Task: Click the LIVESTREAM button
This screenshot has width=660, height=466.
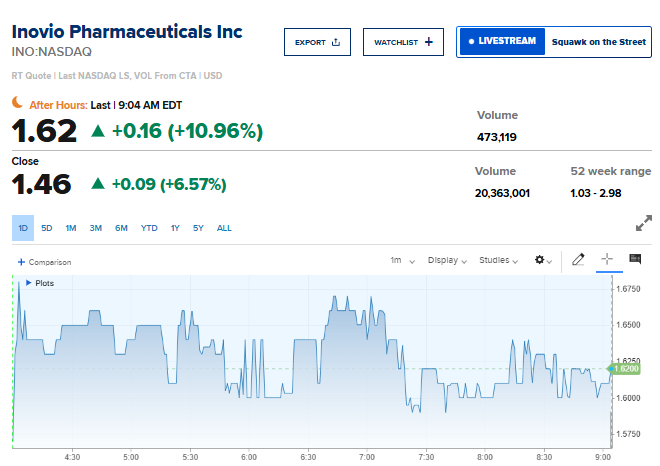Action: pos(502,41)
